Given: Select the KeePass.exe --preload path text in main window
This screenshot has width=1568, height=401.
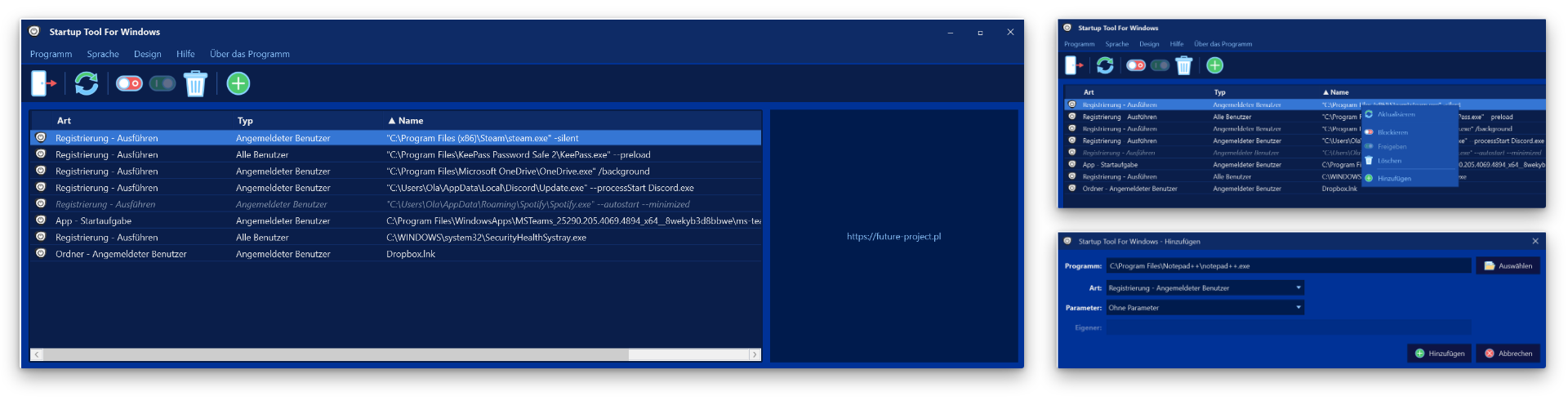Looking at the screenshot, I should point(519,154).
